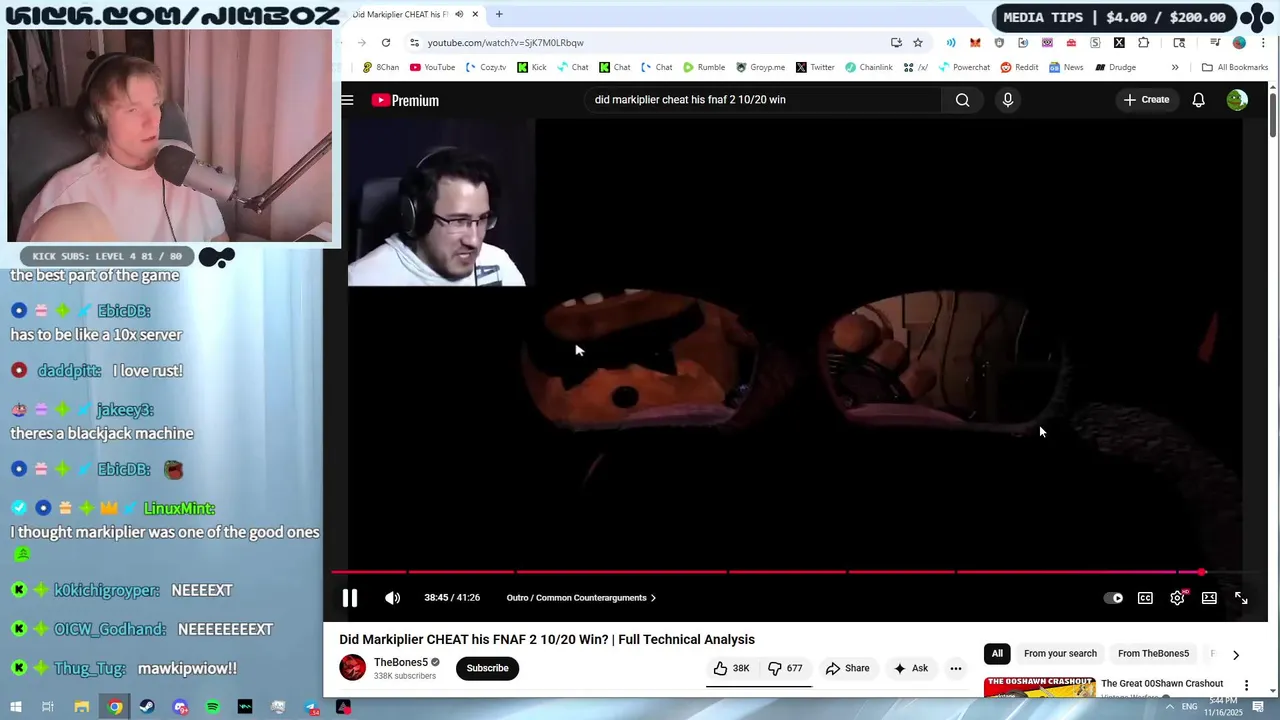The height and width of the screenshot is (720, 1280).
Task: Click the install/cast icon in address bar
Action: click(896, 43)
